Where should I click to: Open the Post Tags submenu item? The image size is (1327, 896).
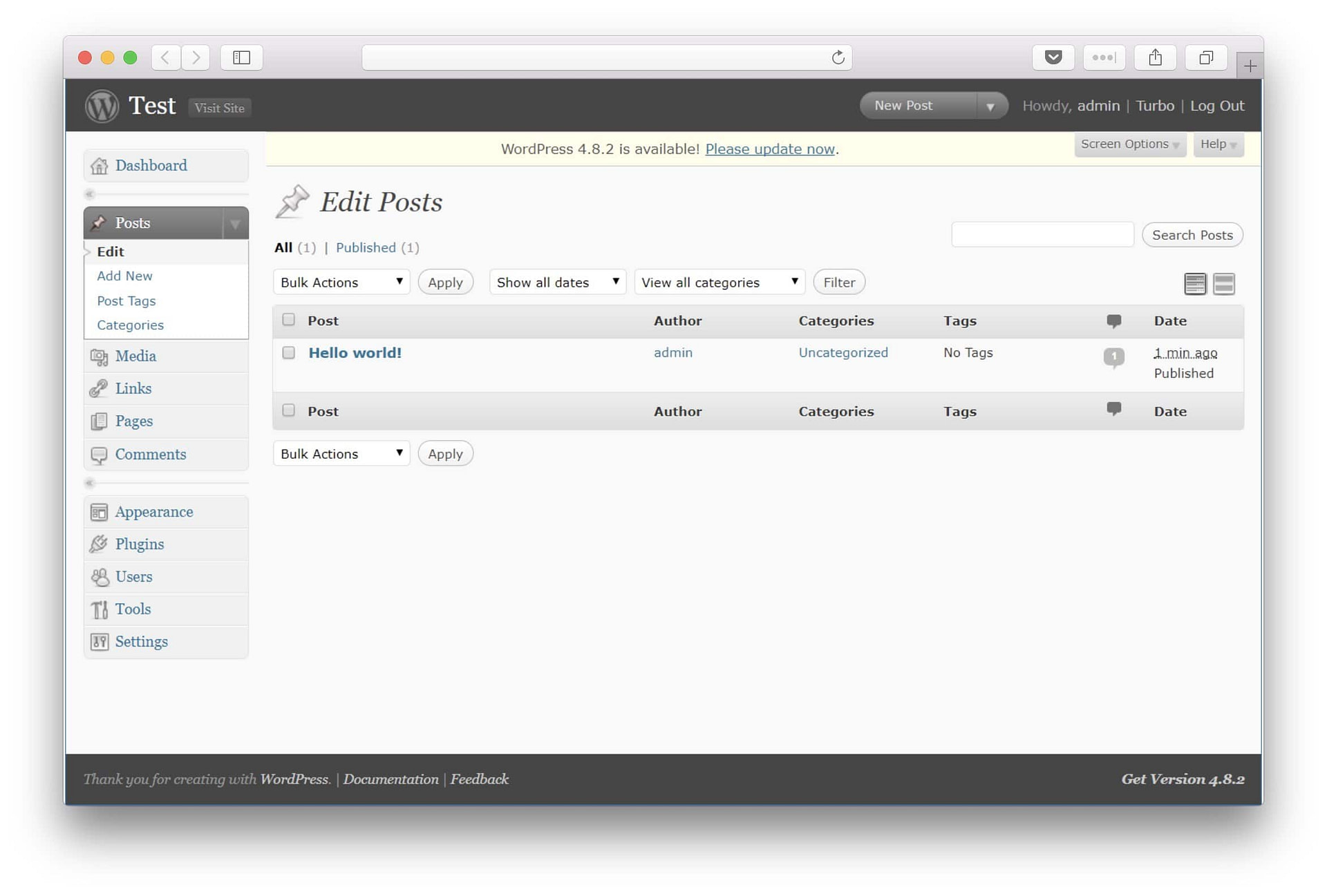(126, 301)
